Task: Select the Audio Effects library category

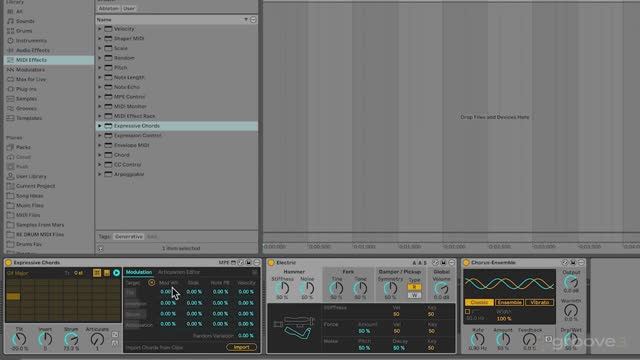Action: 33,50
